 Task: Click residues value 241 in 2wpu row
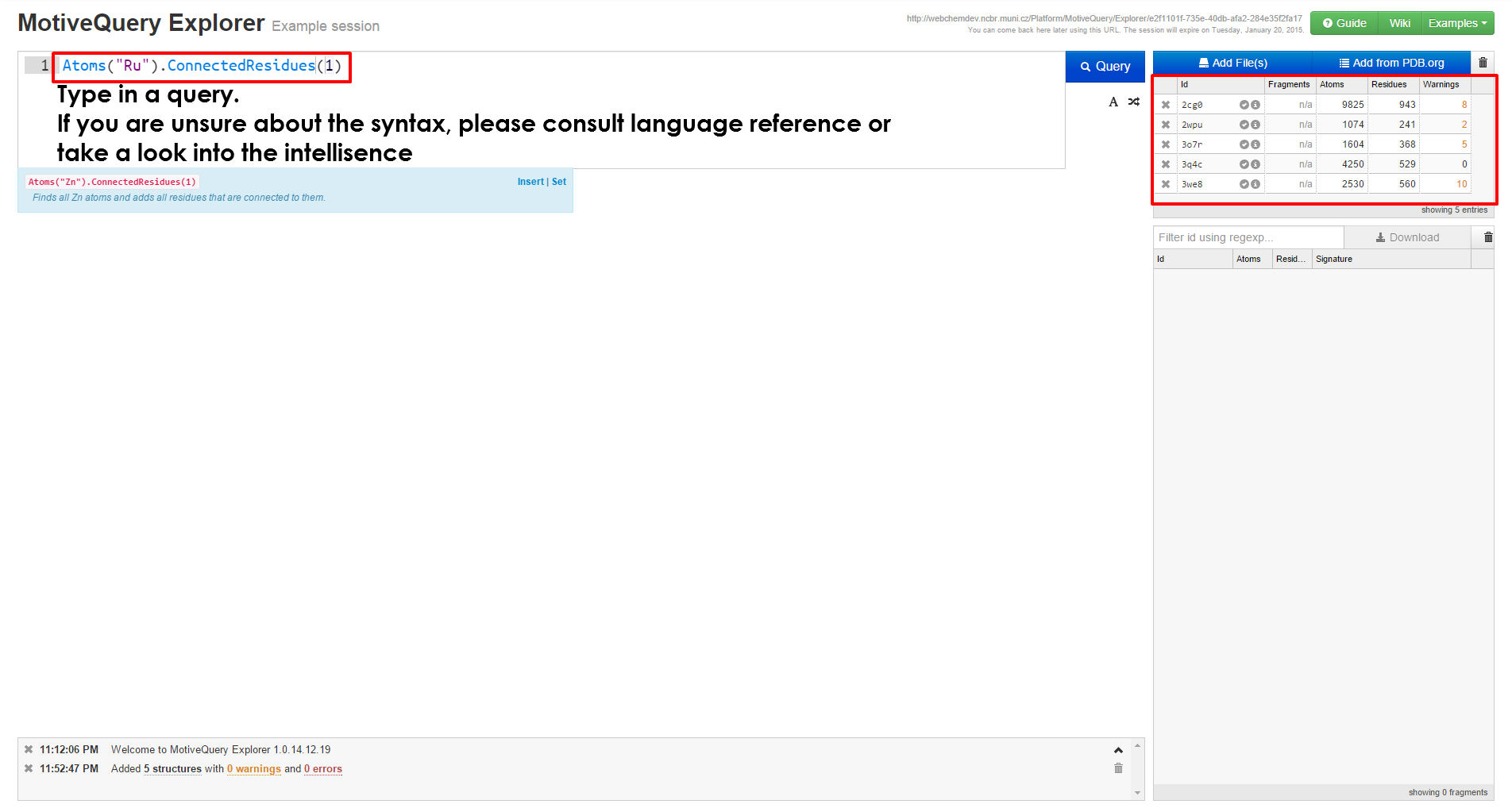(x=1406, y=125)
